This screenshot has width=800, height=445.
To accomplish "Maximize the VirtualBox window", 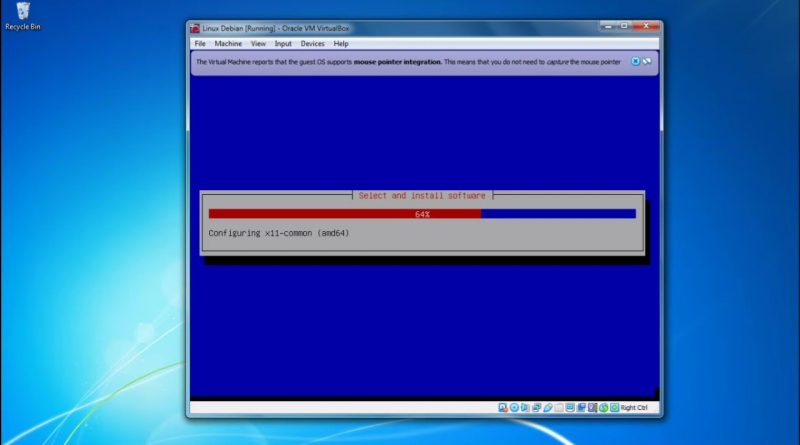I will pos(623,26).
